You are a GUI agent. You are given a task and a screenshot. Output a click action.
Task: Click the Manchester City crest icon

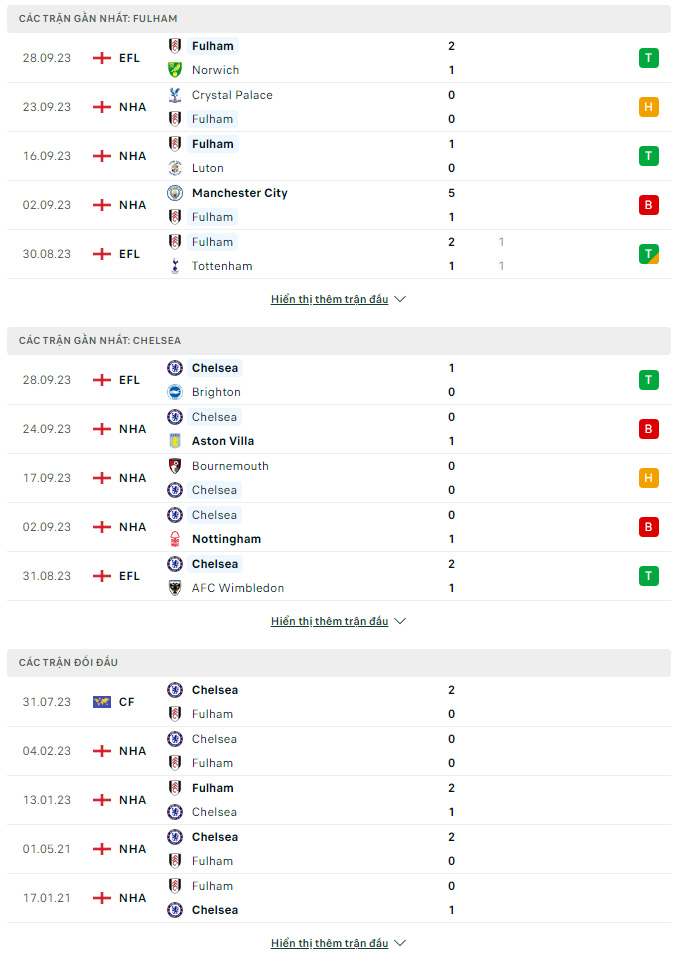175,193
